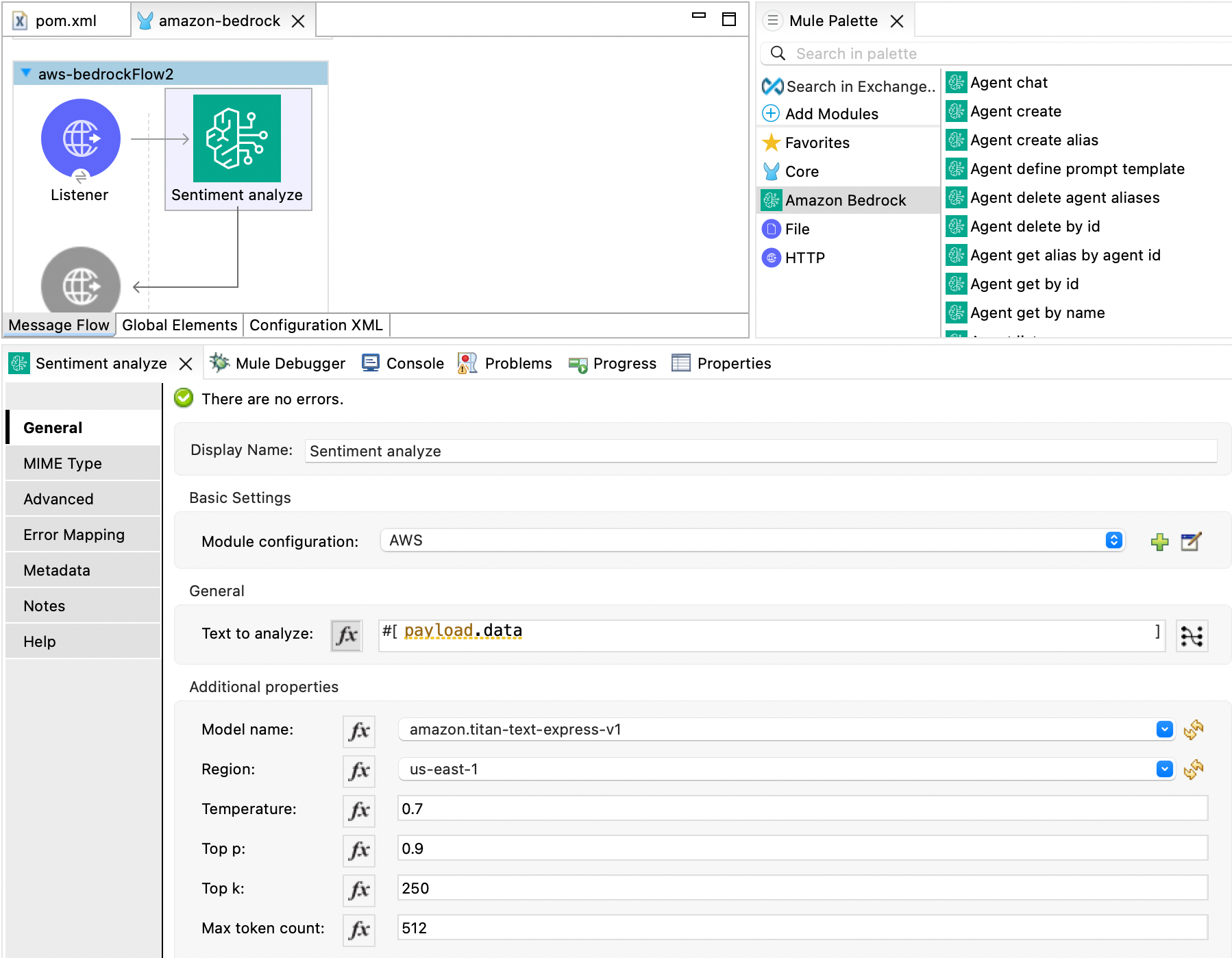
Task: Toggle expression mode for Top k
Action: coord(359,890)
